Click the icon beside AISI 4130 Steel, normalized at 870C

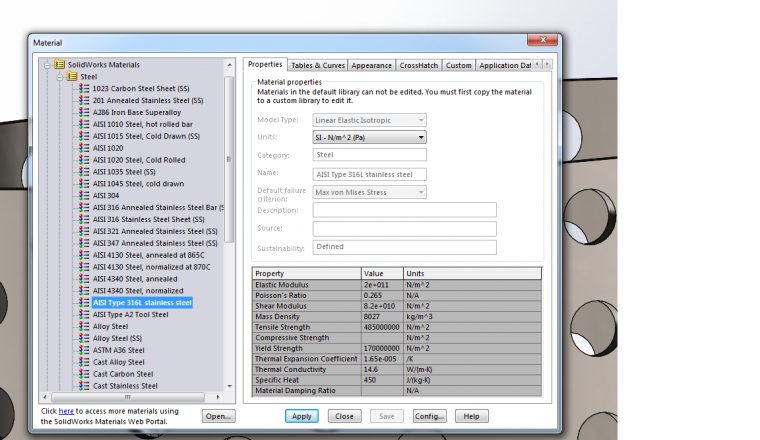tap(84, 267)
